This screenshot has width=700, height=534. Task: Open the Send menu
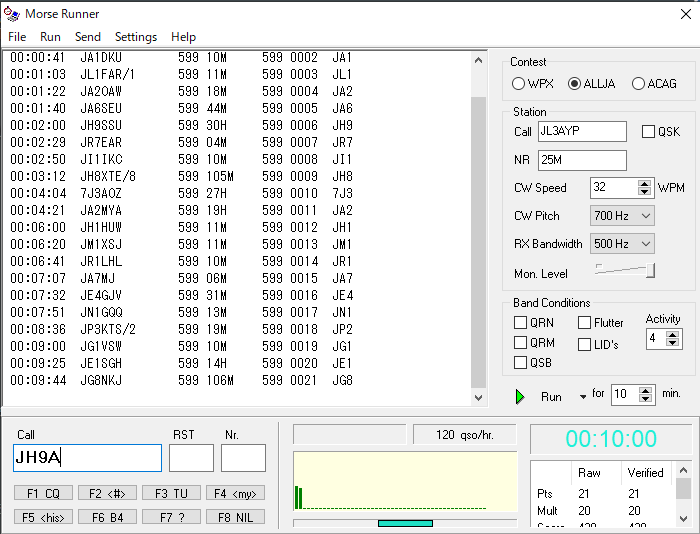coord(88,37)
